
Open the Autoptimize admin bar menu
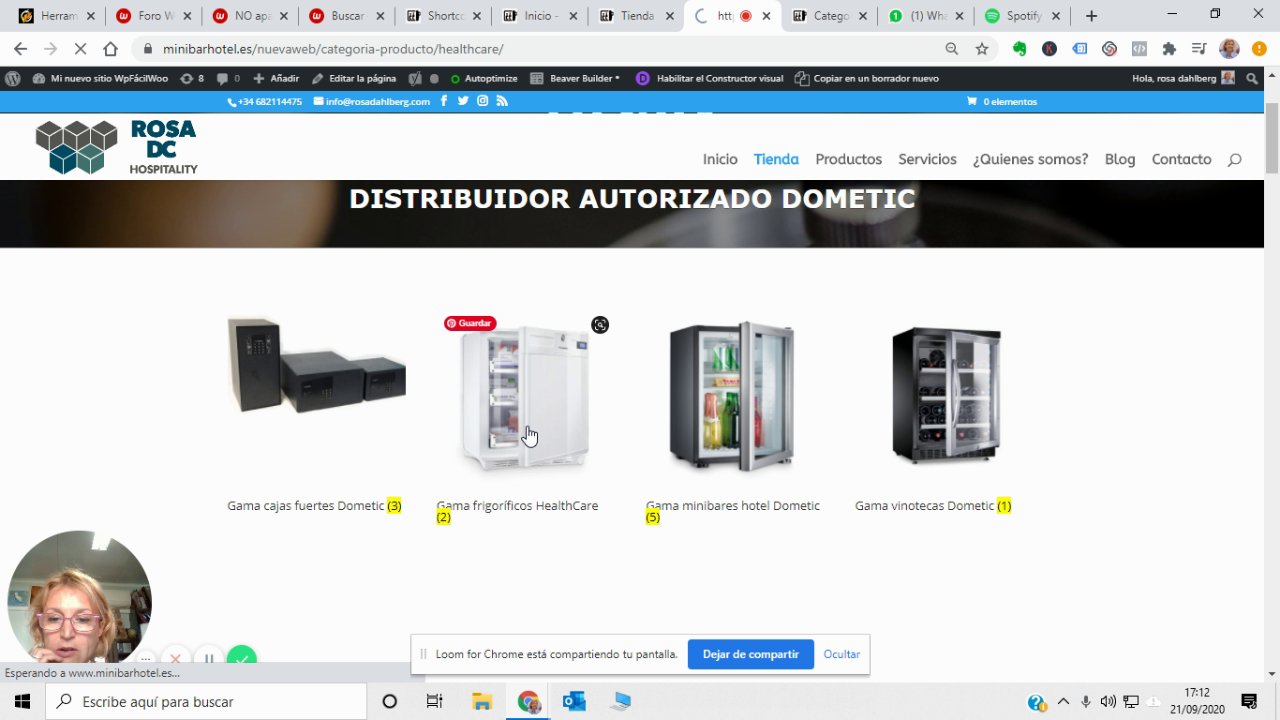[x=484, y=78]
